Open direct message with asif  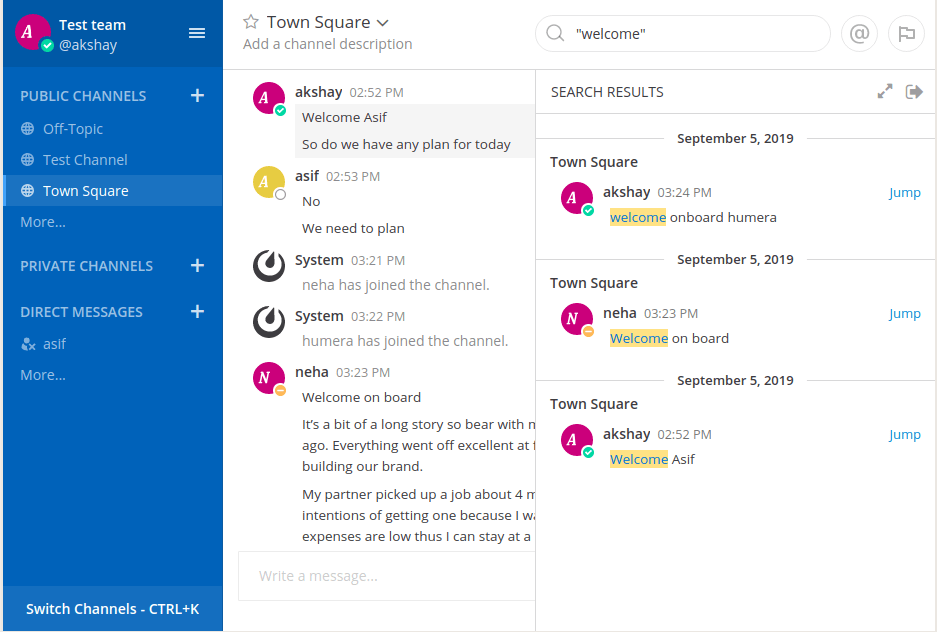click(54, 344)
